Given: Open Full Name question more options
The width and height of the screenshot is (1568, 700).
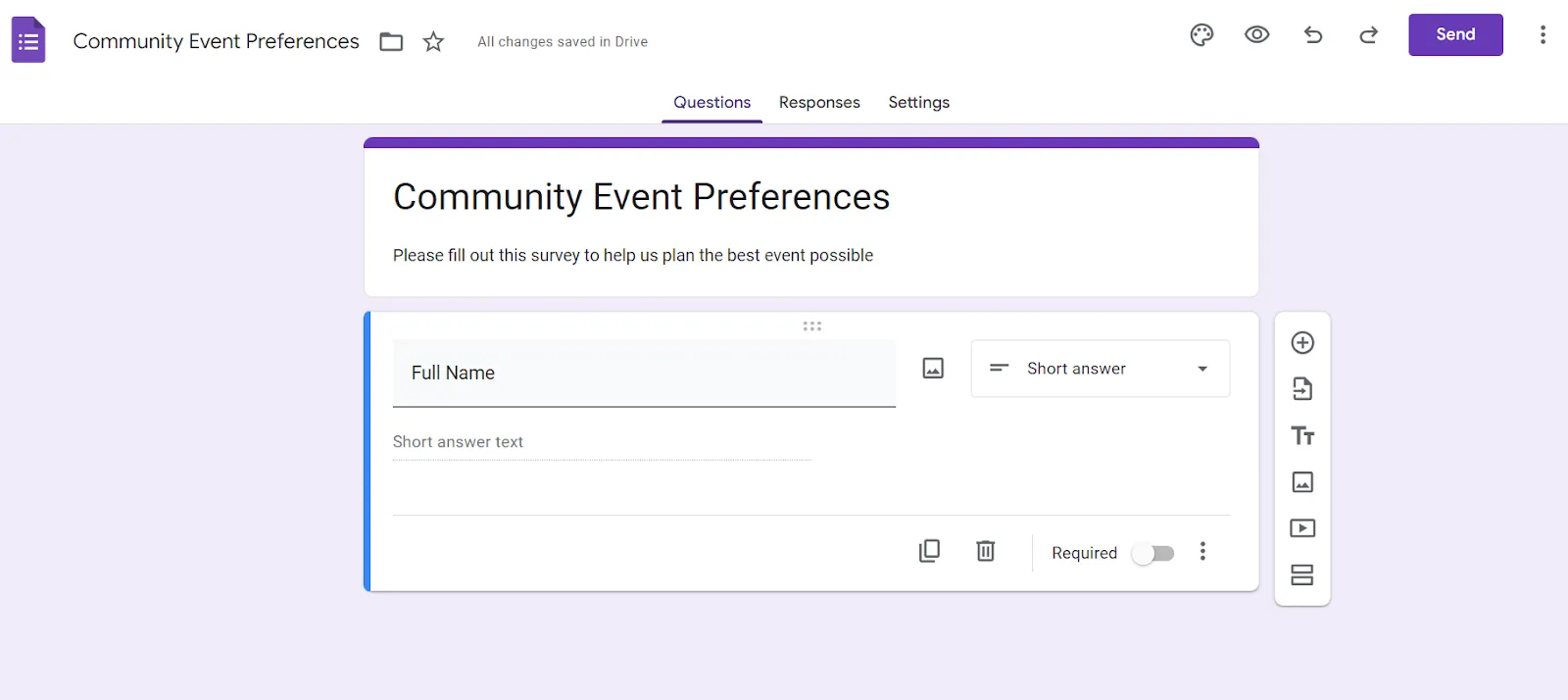Looking at the screenshot, I should [1202, 551].
